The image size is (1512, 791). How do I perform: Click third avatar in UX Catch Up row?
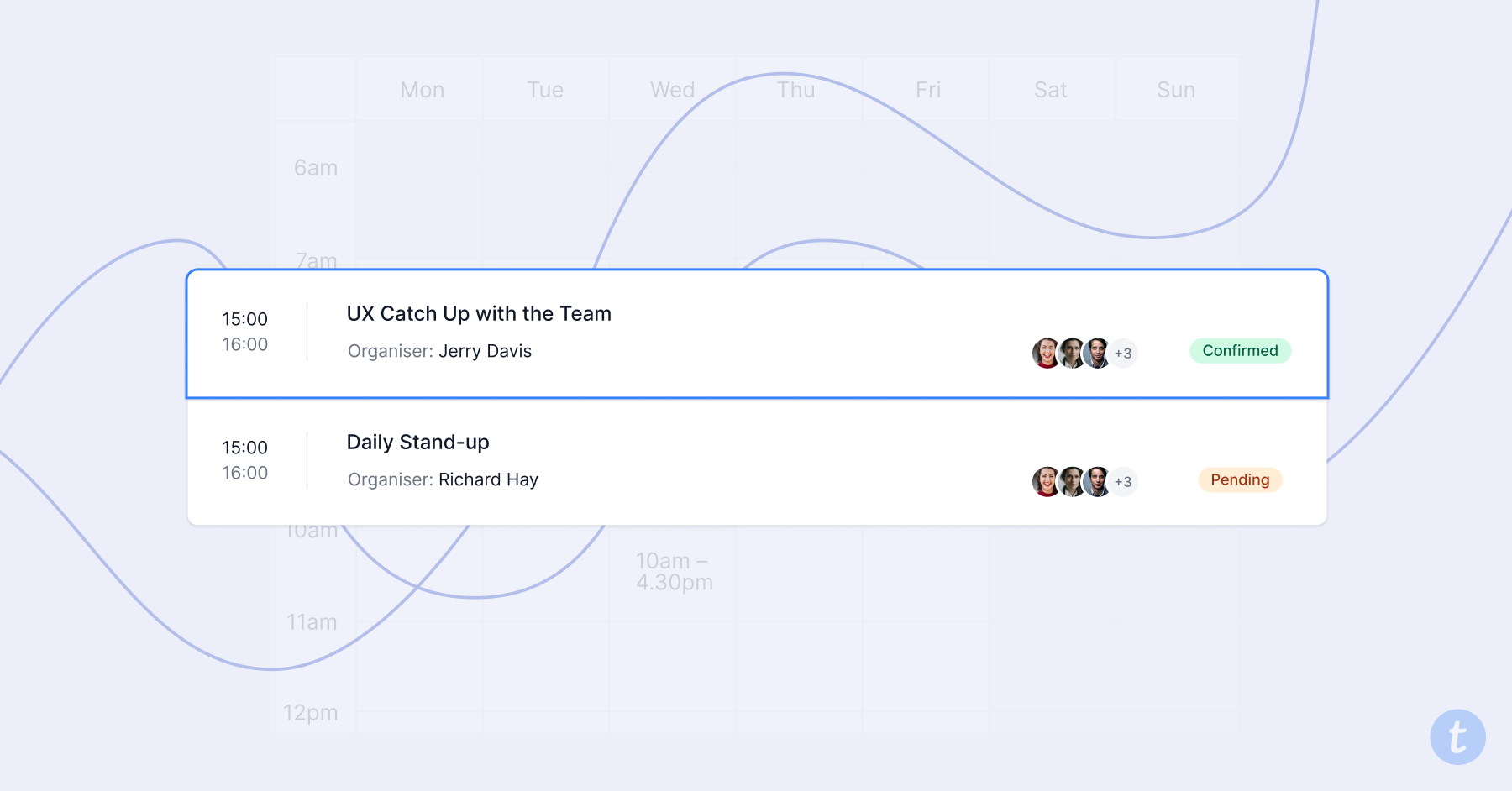[x=1097, y=354]
